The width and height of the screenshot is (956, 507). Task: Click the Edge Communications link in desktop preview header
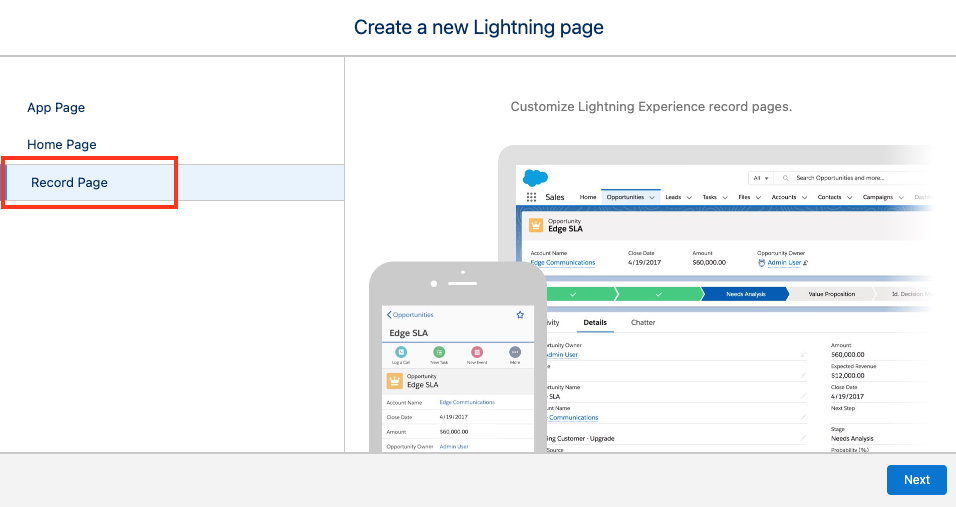[x=563, y=263]
